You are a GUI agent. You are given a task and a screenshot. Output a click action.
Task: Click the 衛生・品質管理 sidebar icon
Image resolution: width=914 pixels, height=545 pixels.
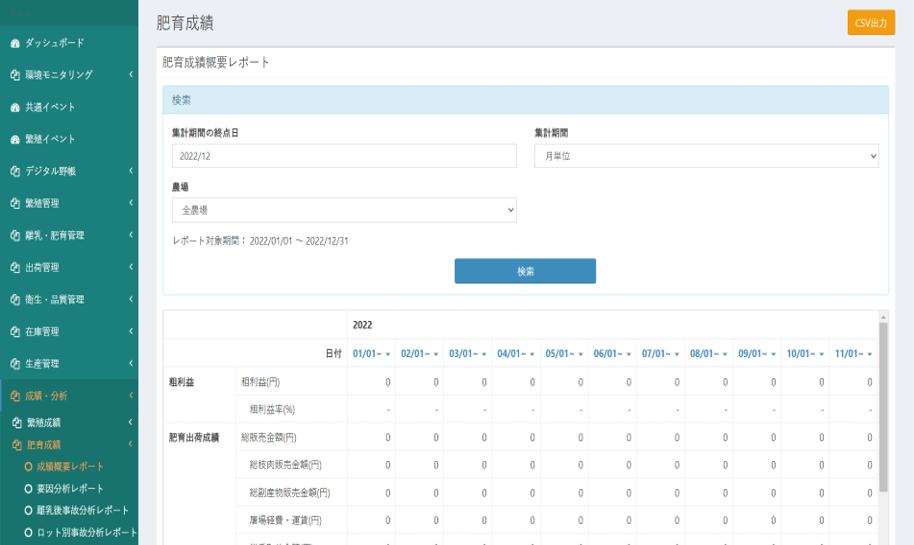(x=15, y=300)
